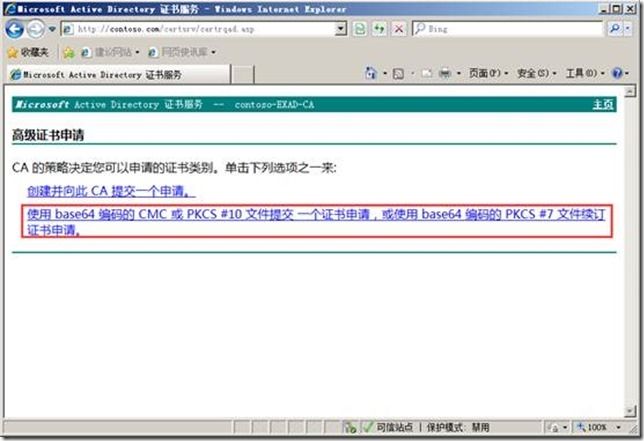
Task: Maximize the Internet Explorer window
Action: pos(616,9)
